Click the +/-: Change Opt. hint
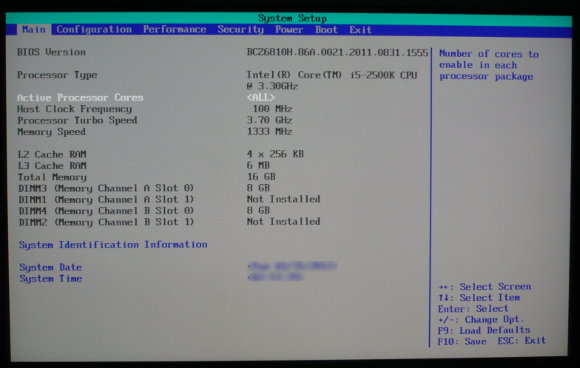This screenshot has width=580, height=368. (x=481, y=319)
